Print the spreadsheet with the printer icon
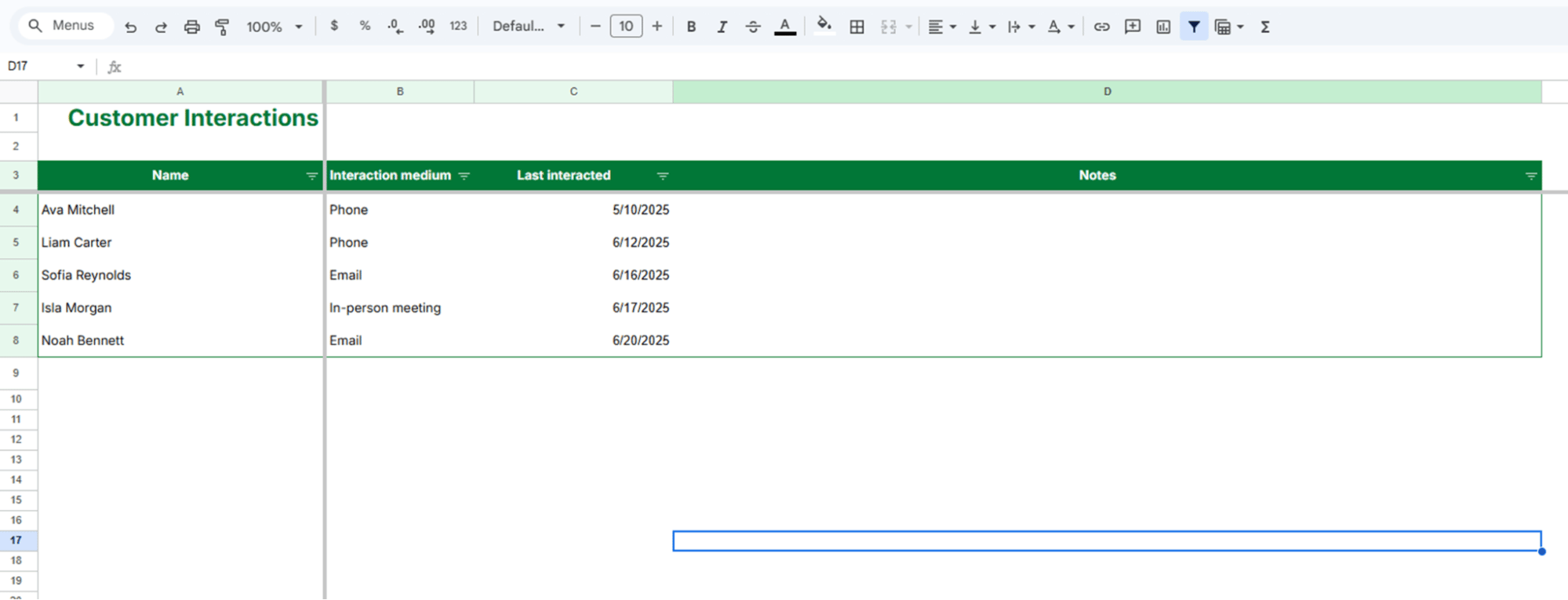This screenshot has height=600, width=1568. point(191,27)
